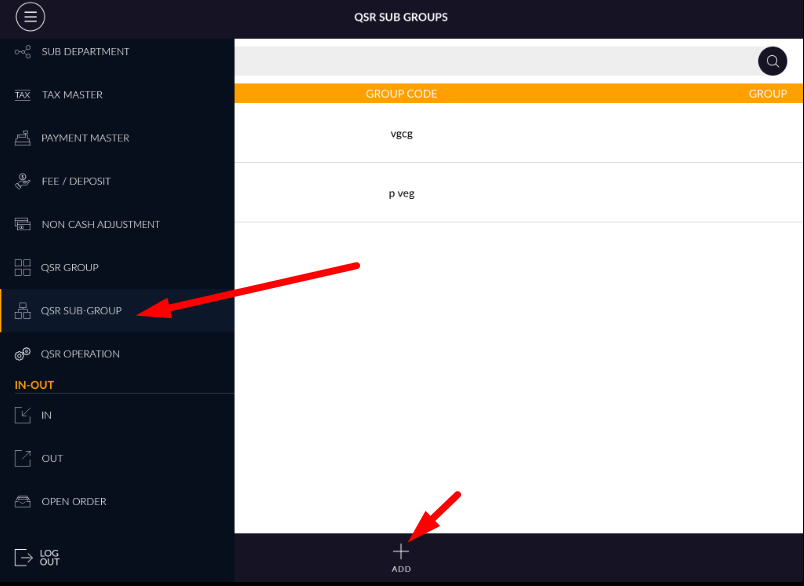Select the Payment Master register icon

coord(23,138)
